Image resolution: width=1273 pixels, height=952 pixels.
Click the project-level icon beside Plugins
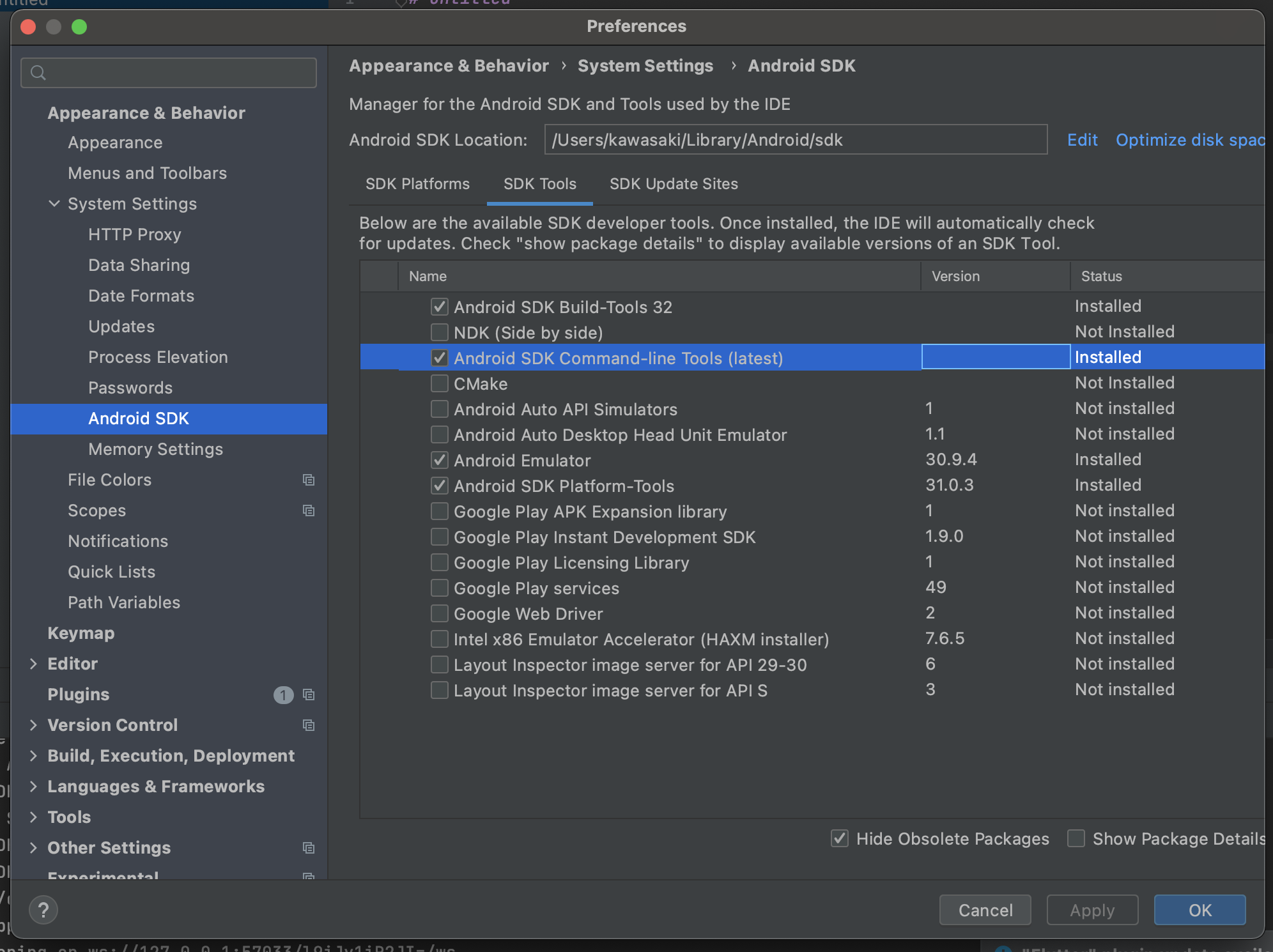tap(309, 695)
